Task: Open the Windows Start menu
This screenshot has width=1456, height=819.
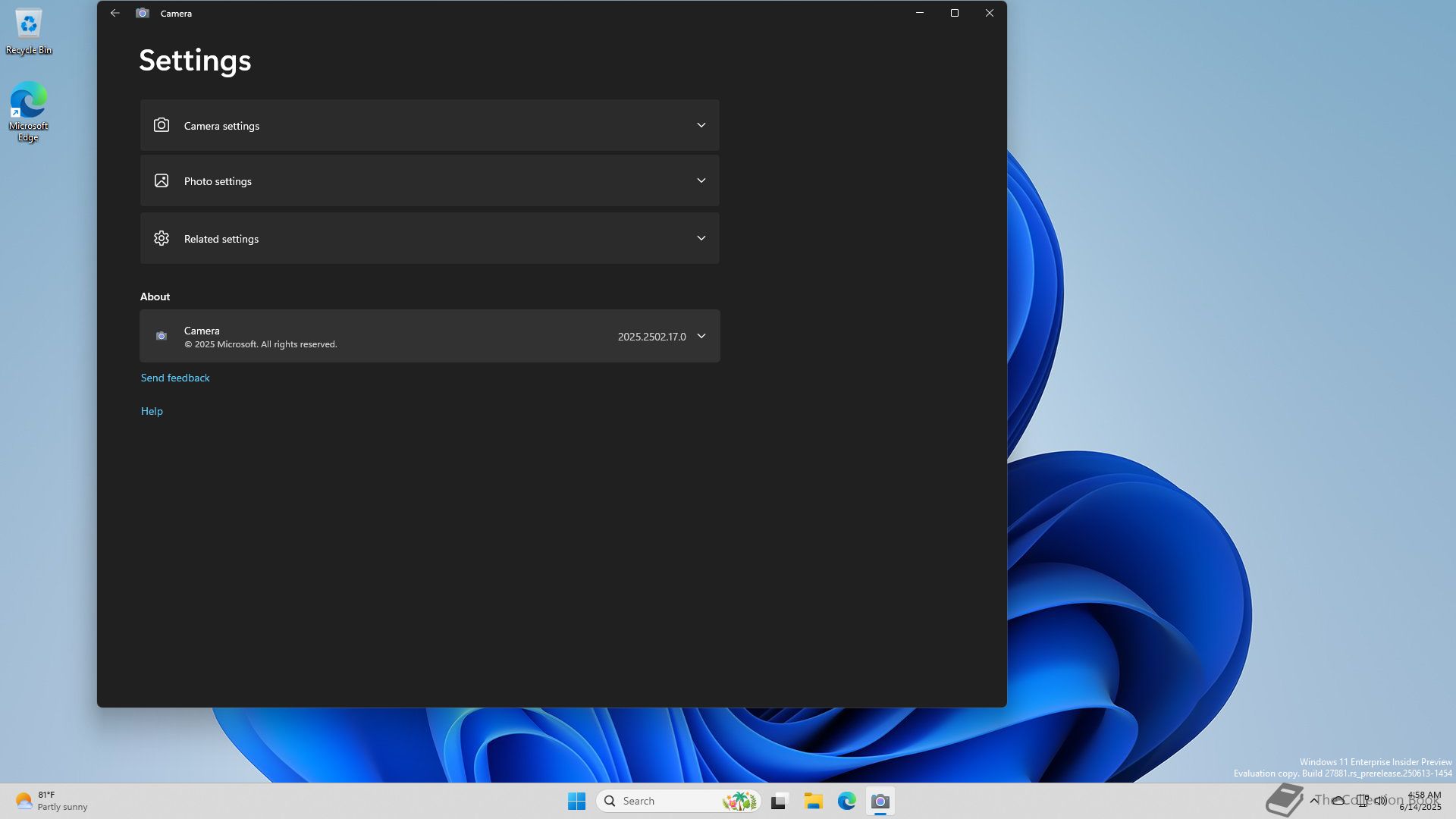Action: (576, 801)
